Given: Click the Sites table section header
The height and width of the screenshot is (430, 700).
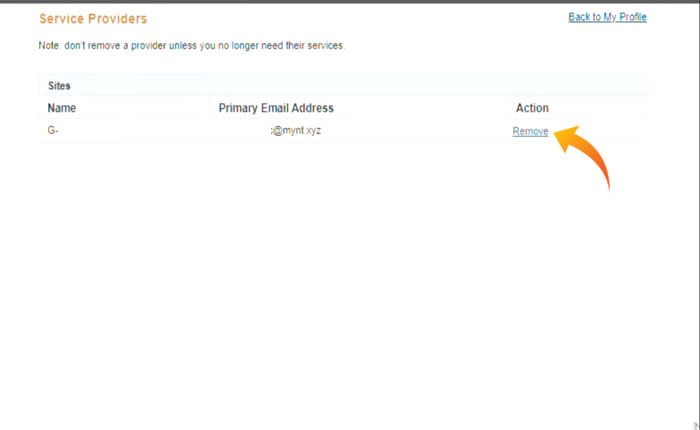Looking at the screenshot, I should coord(59,86).
